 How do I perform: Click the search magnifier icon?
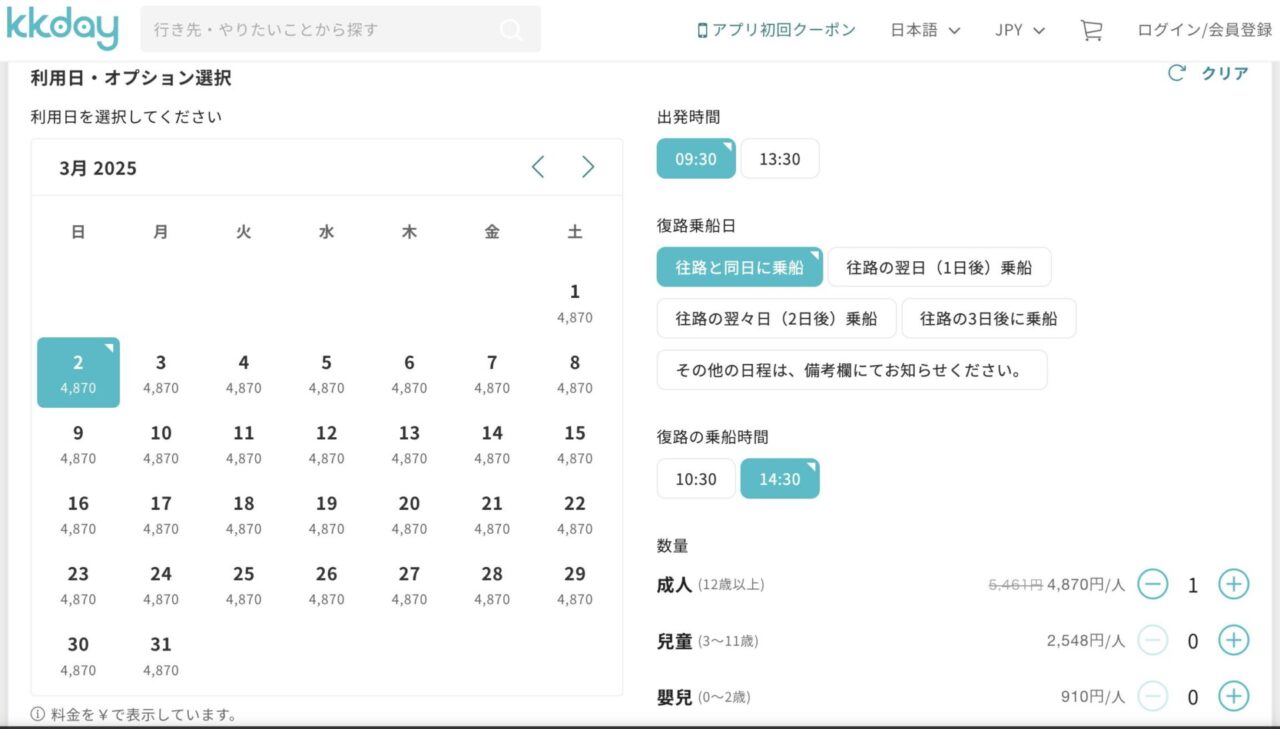tap(511, 30)
